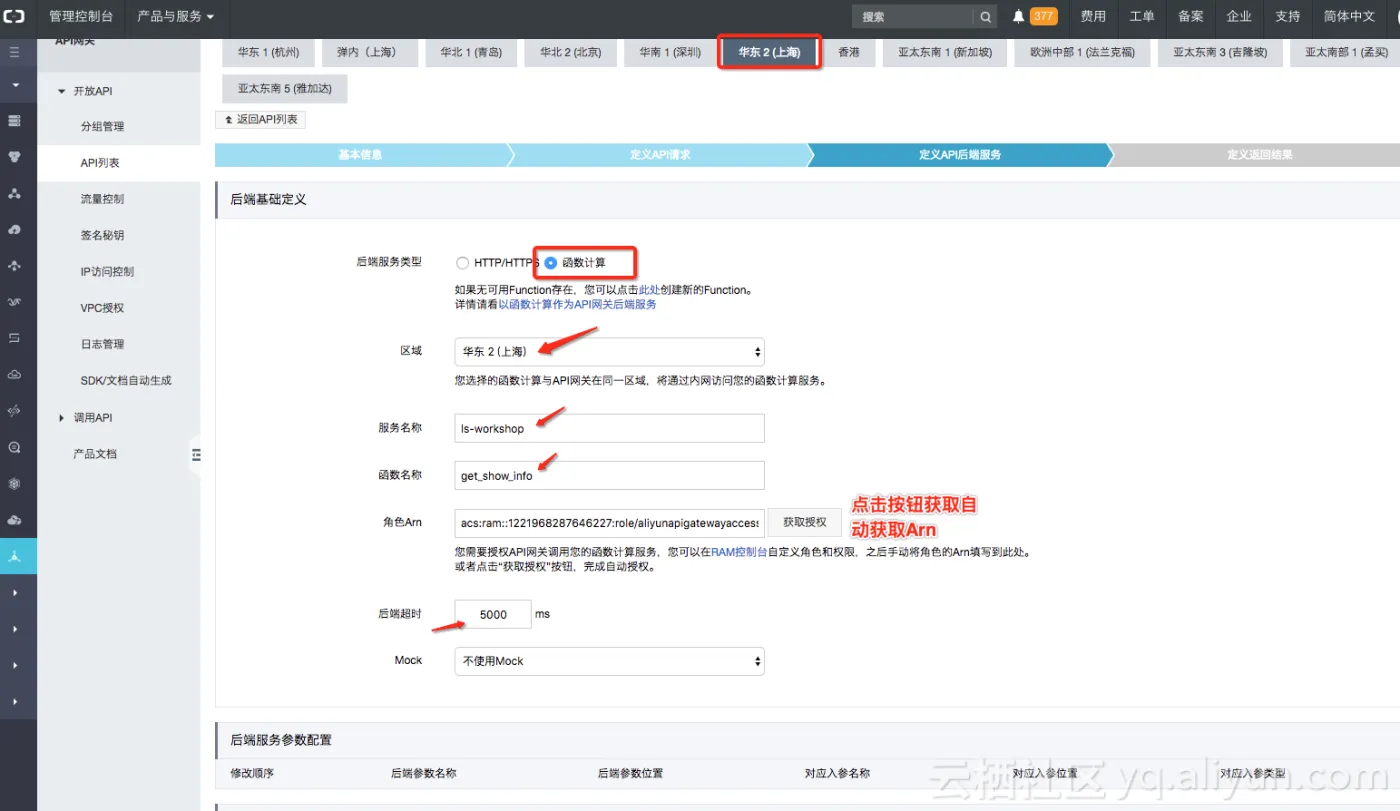Open the 此处 link to create Function

(x=649, y=290)
